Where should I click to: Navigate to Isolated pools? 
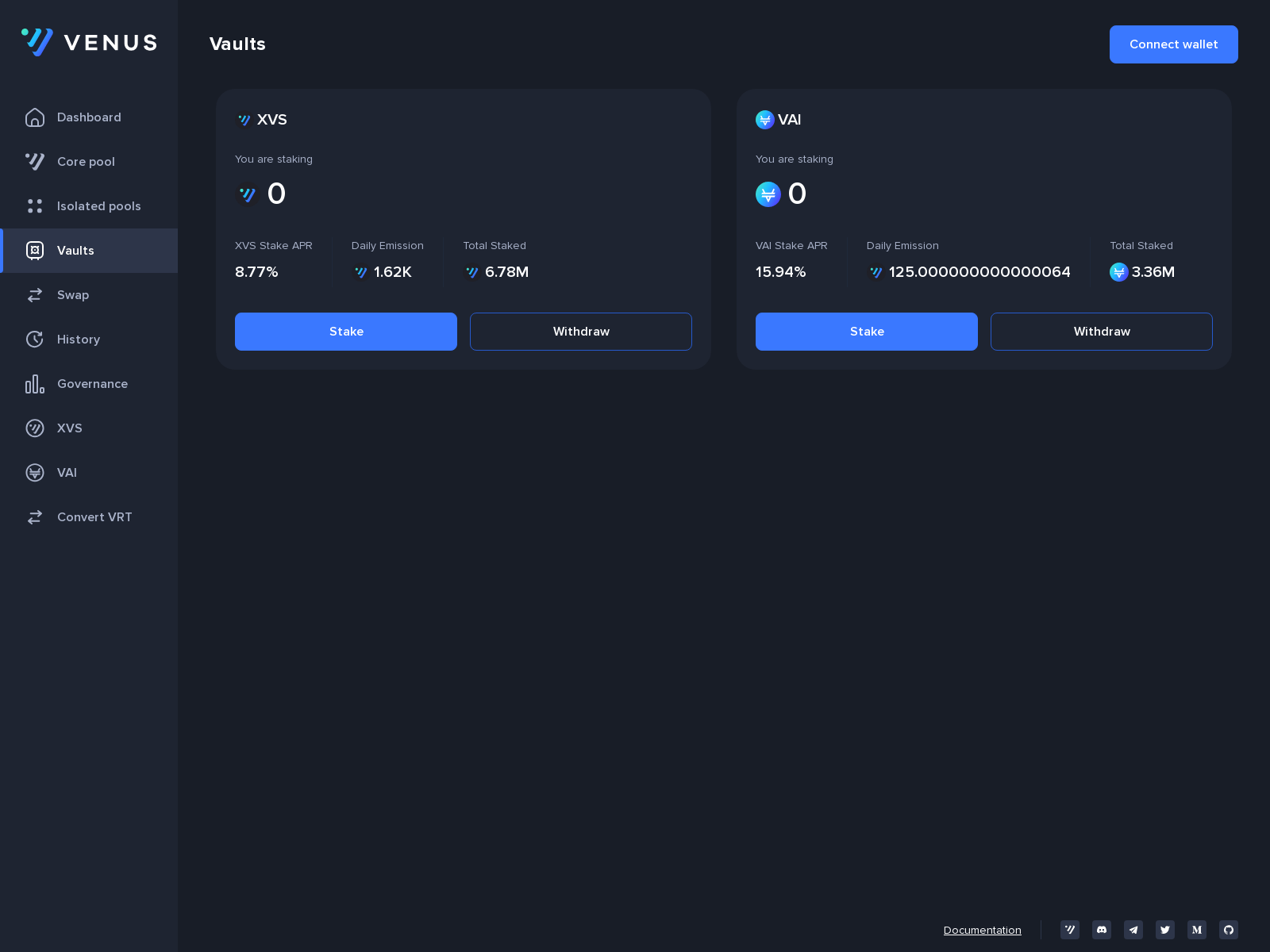coord(89,206)
